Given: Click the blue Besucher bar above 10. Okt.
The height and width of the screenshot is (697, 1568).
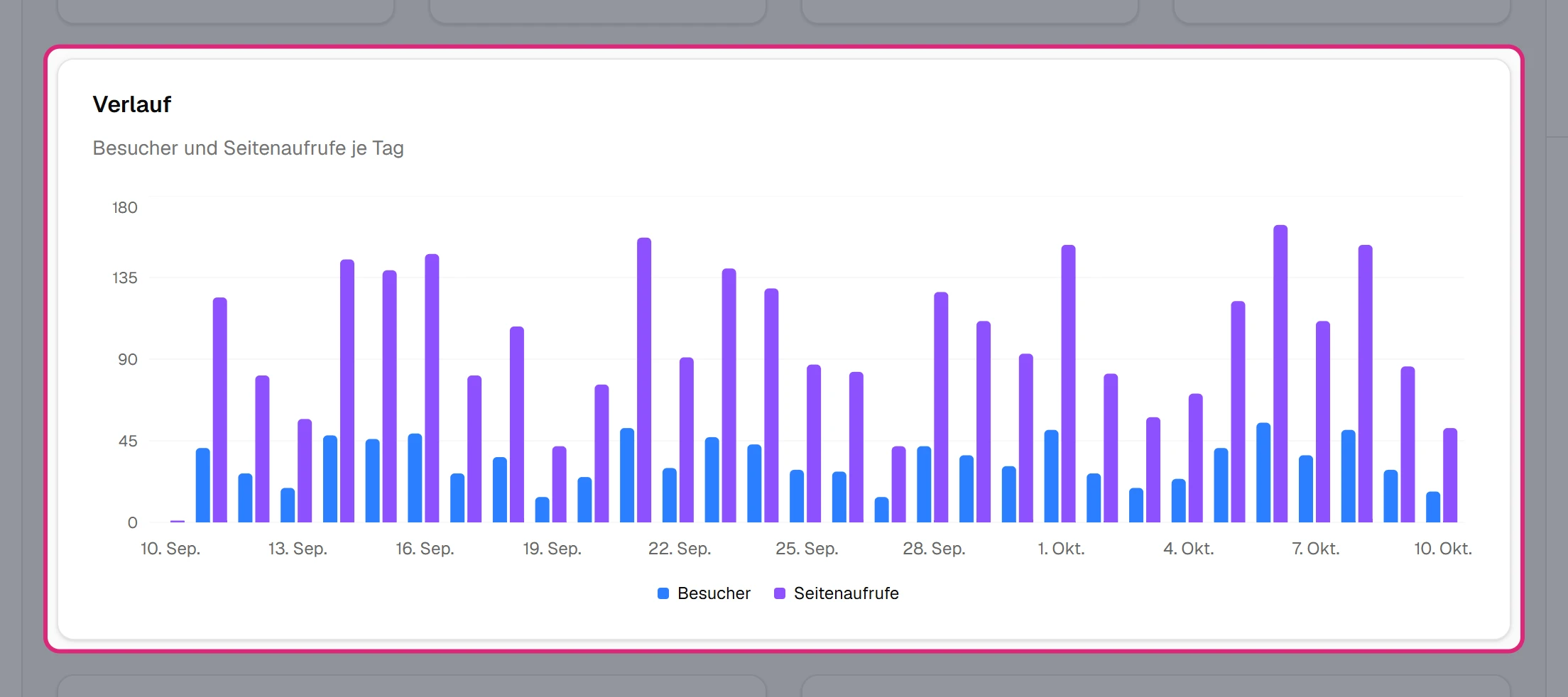Looking at the screenshot, I should pyautogui.click(x=1433, y=507).
